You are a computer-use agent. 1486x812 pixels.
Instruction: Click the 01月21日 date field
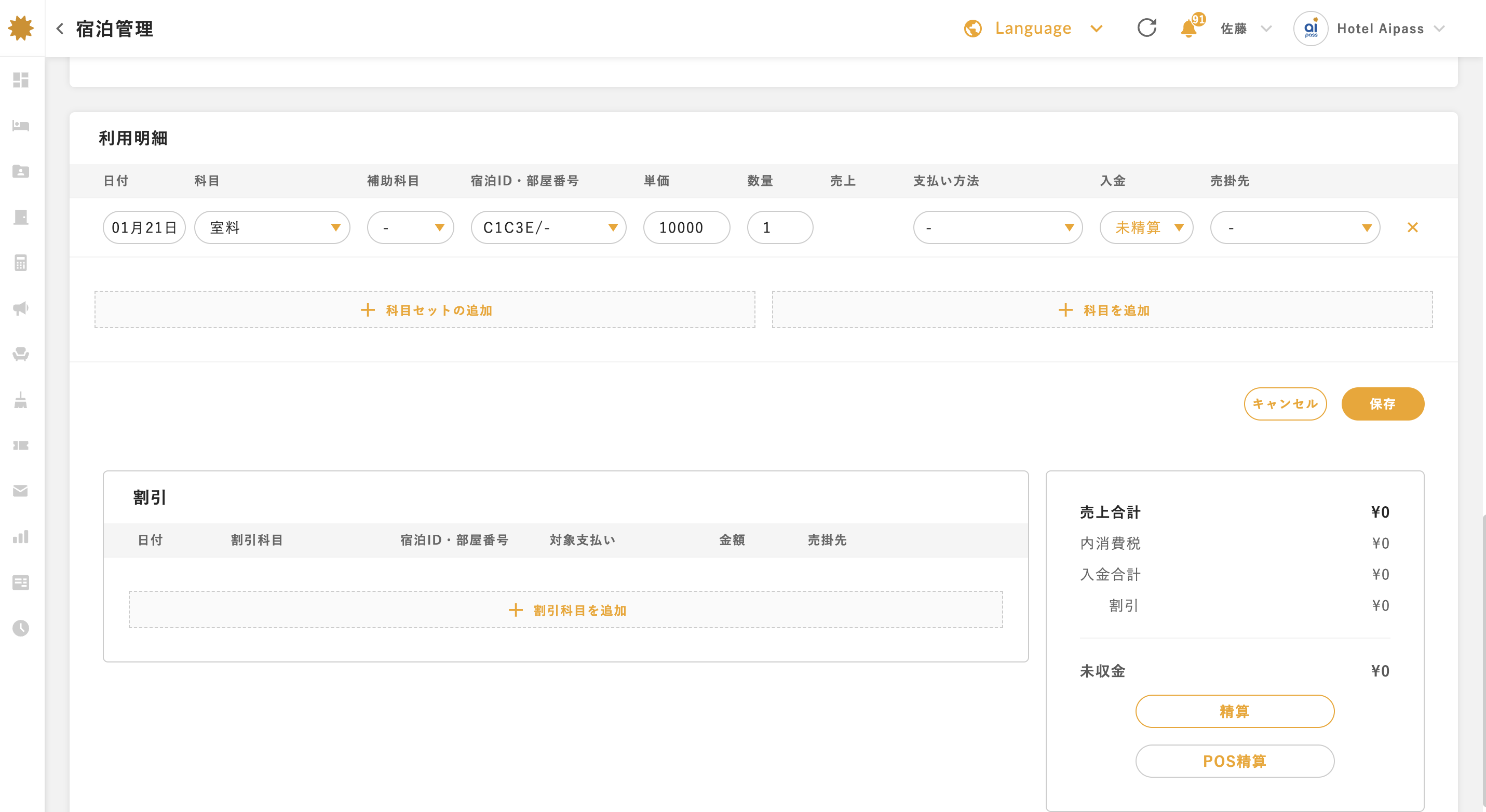[144, 227]
